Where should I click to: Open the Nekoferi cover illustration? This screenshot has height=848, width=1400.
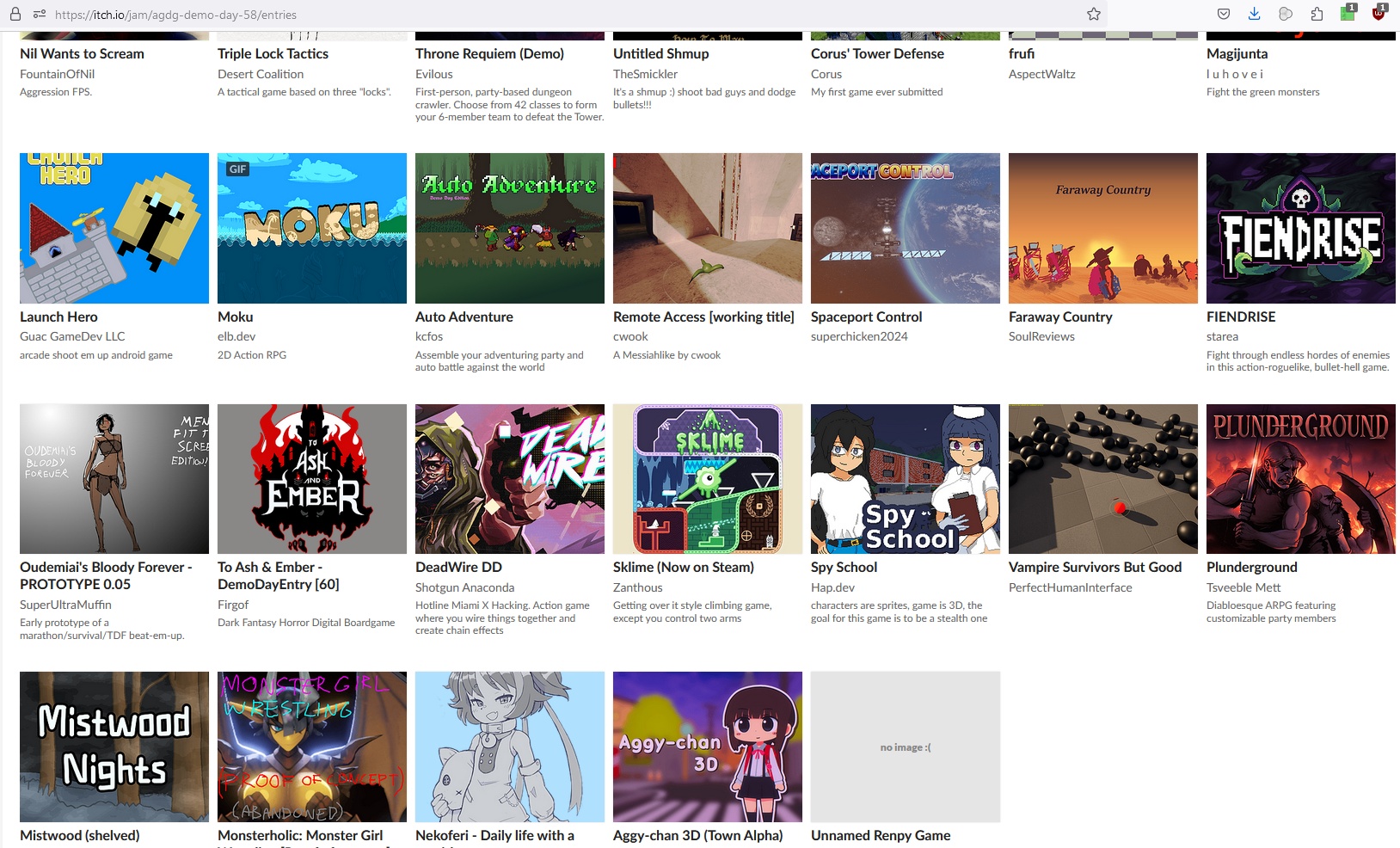(510, 747)
